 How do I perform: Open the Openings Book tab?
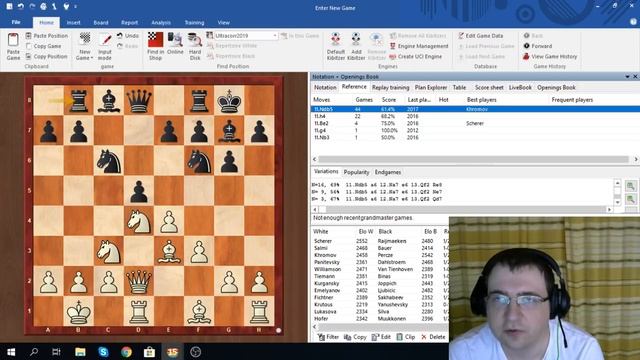point(556,87)
